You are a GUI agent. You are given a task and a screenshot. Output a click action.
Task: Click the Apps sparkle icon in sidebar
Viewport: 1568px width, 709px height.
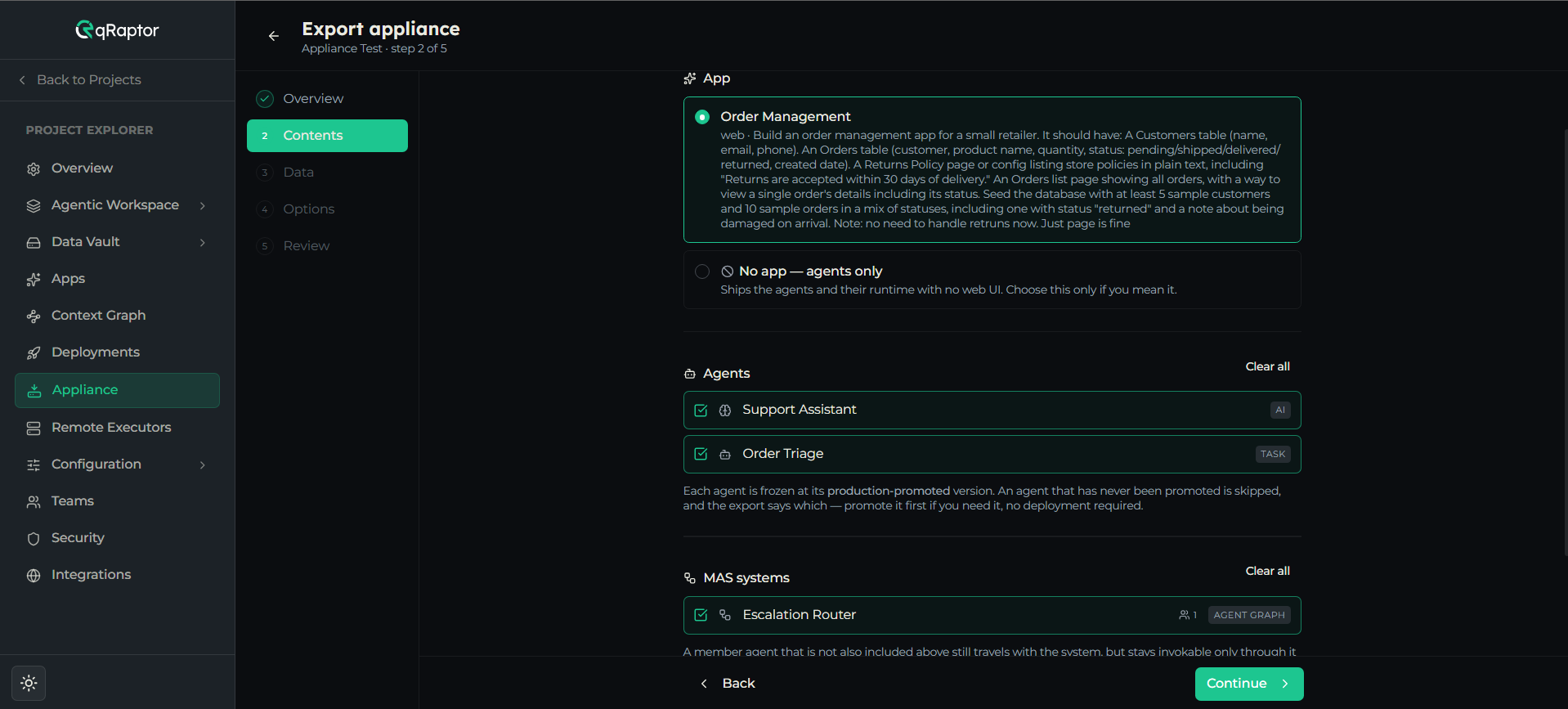34,279
